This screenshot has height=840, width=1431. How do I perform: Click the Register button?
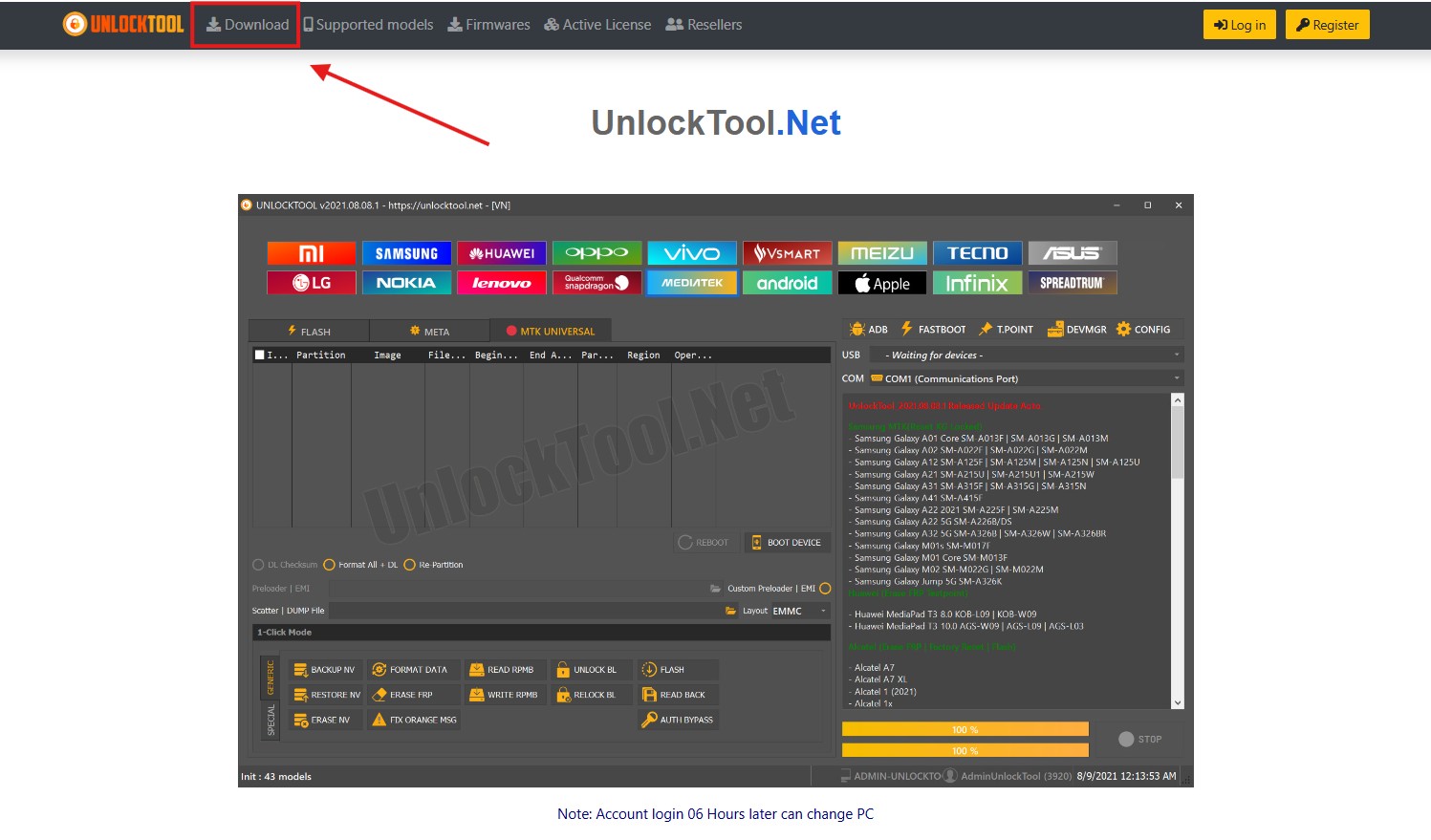click(x=1328, y=25)
